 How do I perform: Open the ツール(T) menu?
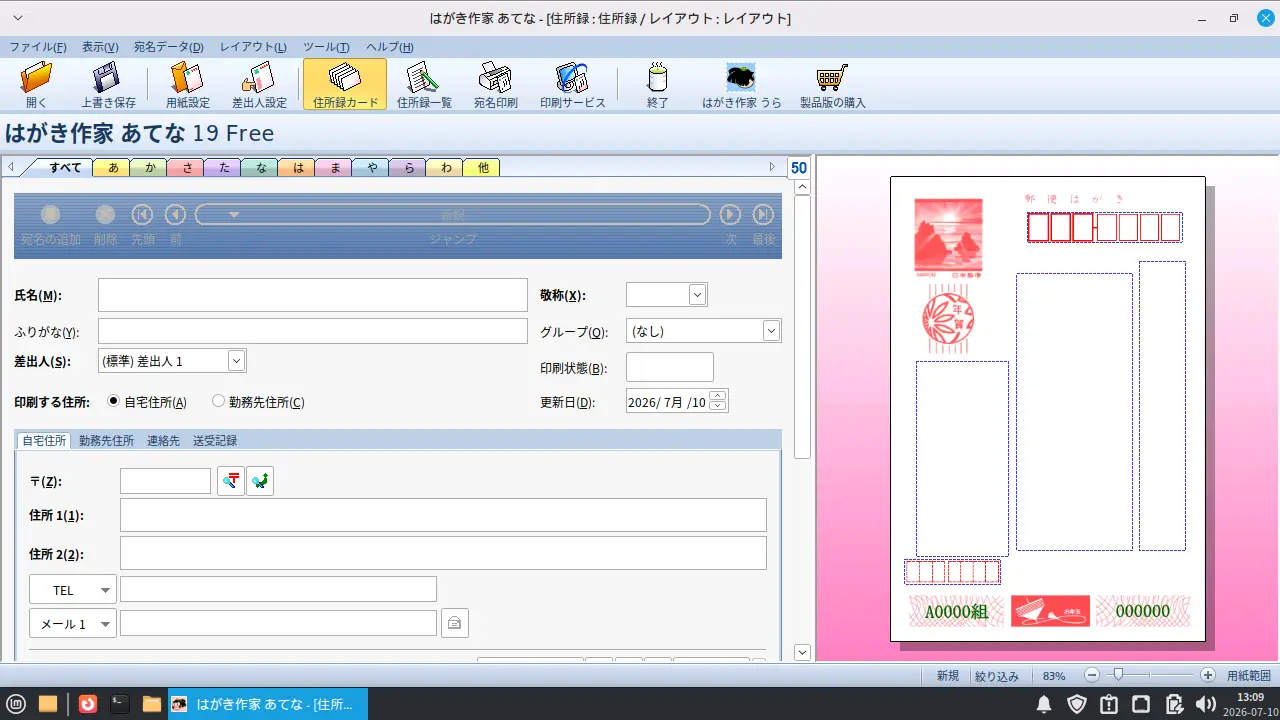326,47
